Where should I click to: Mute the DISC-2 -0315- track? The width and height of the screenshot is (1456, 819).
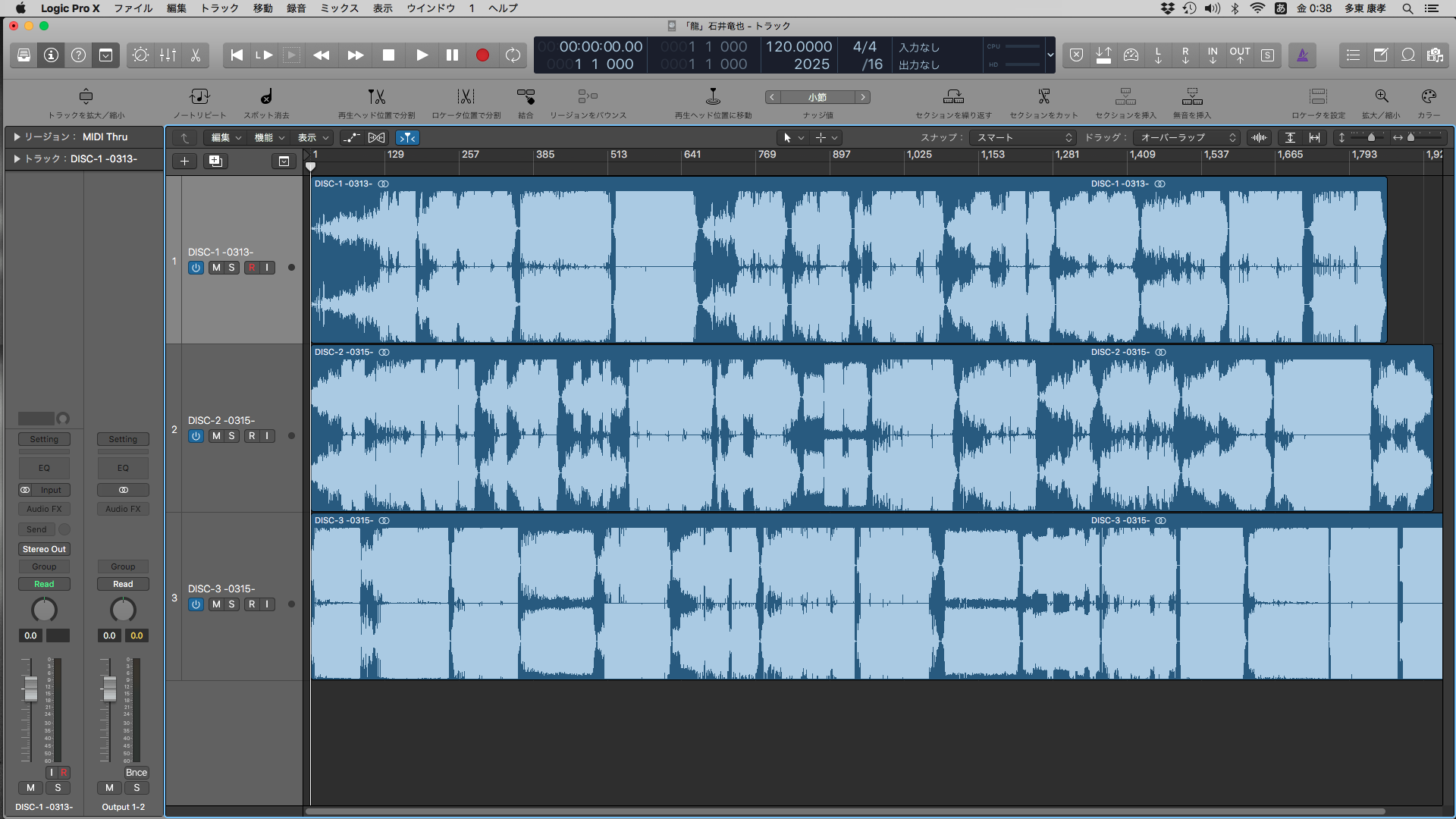216,436
